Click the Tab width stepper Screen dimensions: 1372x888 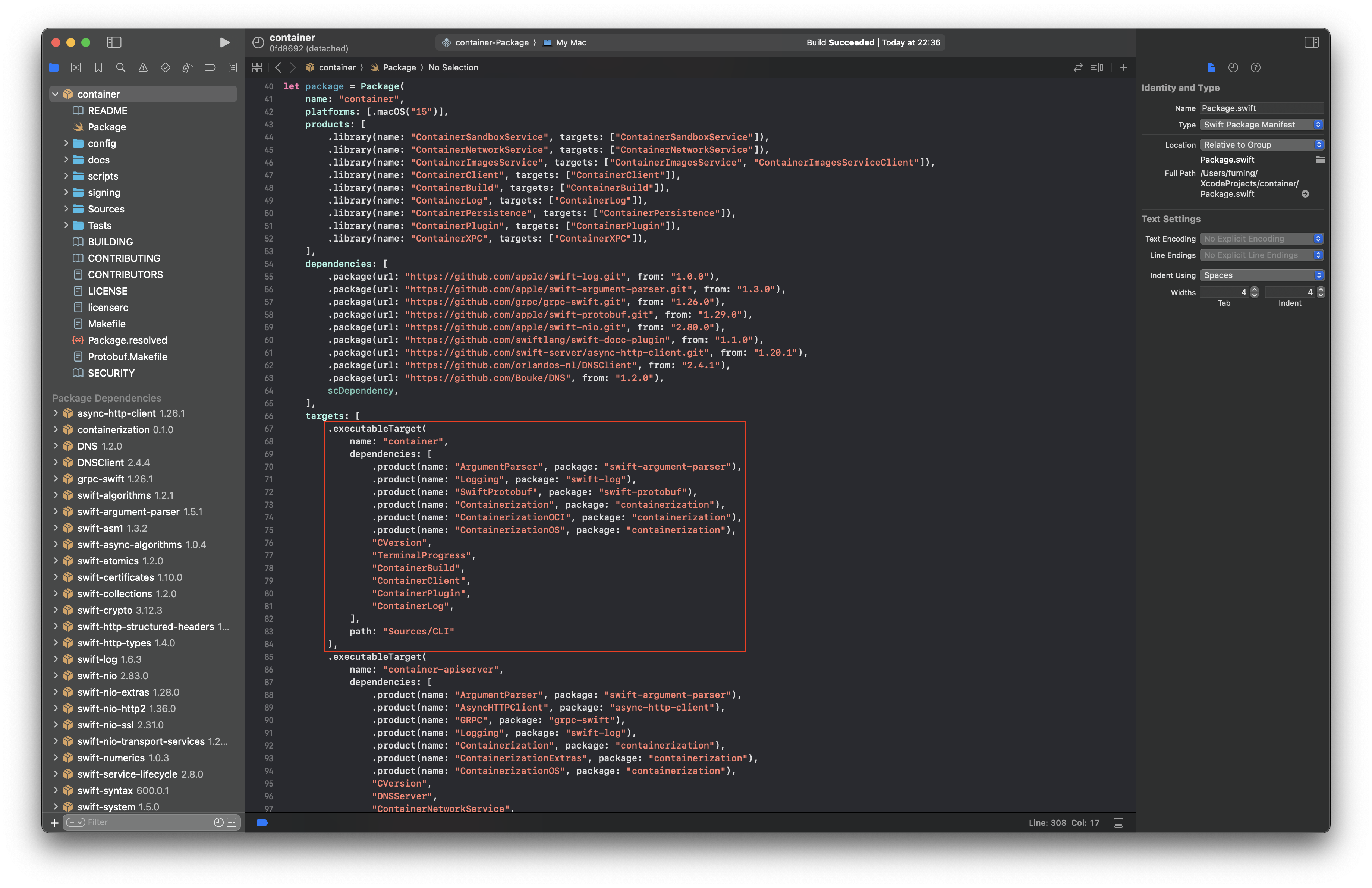pyautogui.click(x=1255, y=292)
